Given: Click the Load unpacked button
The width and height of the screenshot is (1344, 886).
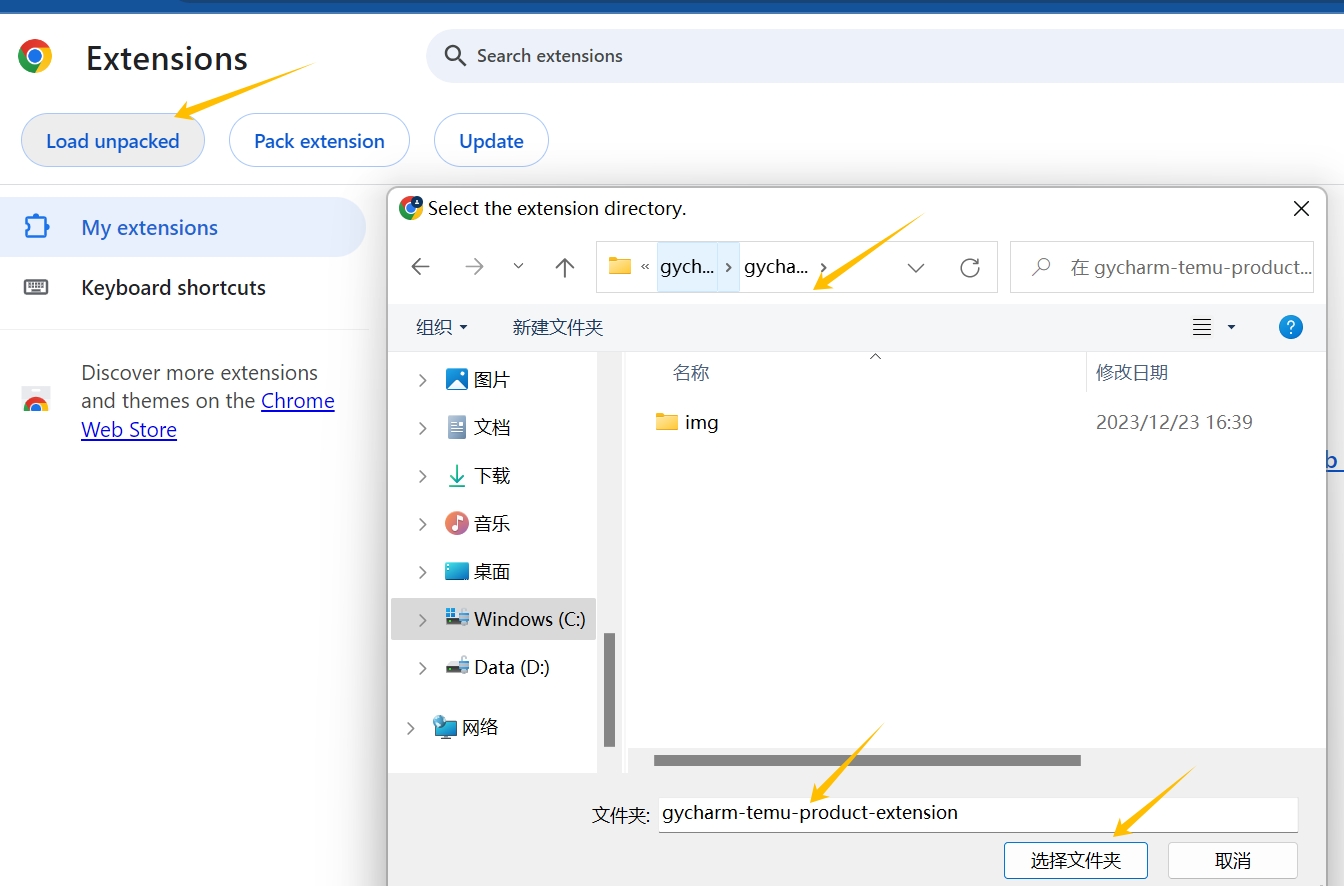Looking at the screenshot, I should coord(113,141).
